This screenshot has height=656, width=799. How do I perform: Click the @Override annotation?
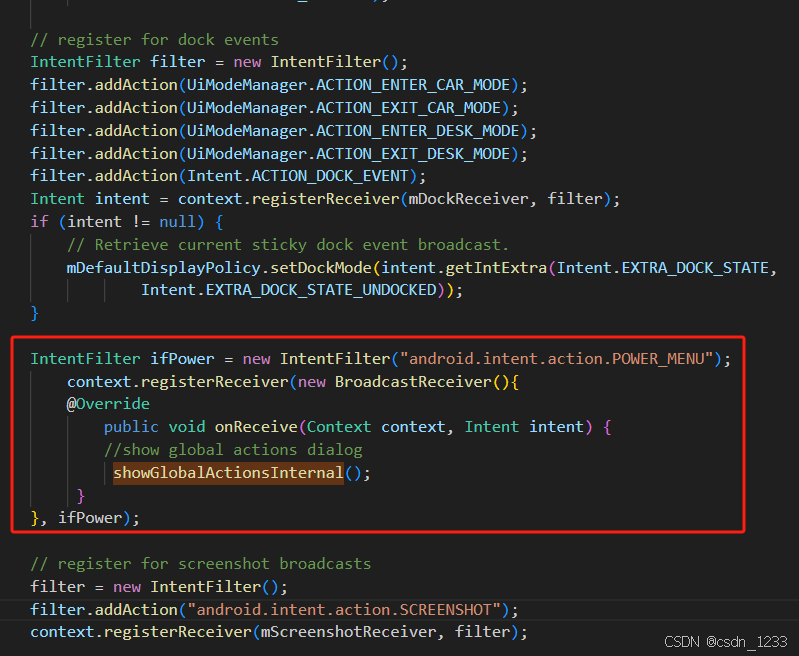tap(108, 404)
